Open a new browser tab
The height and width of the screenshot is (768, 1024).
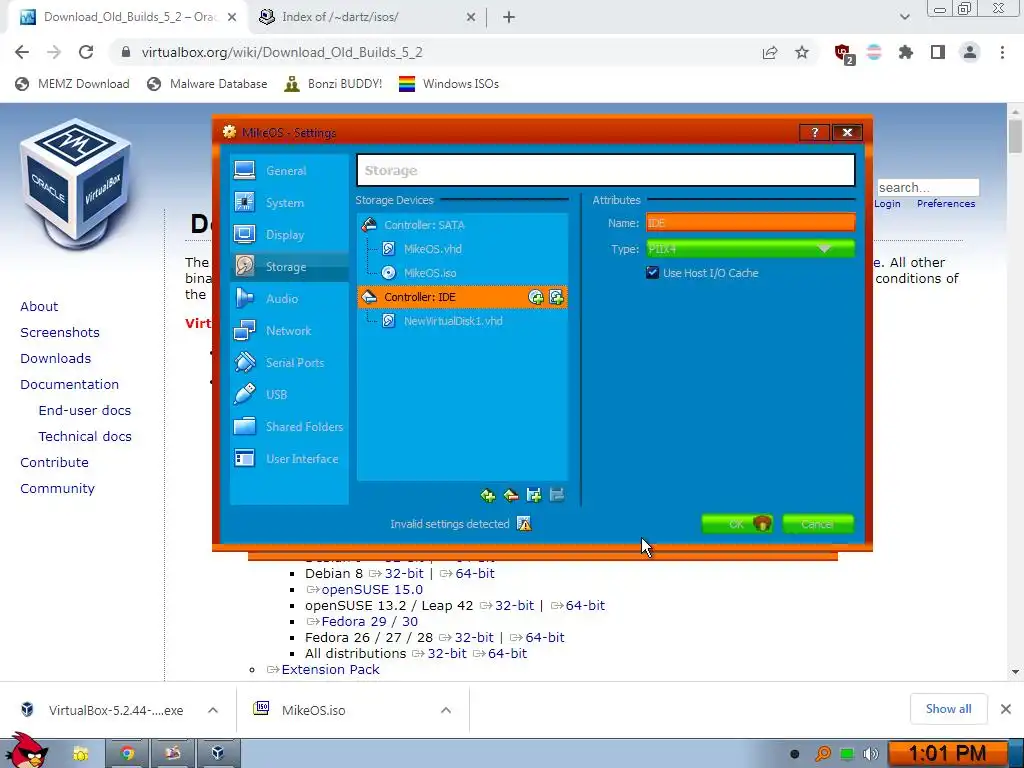[509, 17]
